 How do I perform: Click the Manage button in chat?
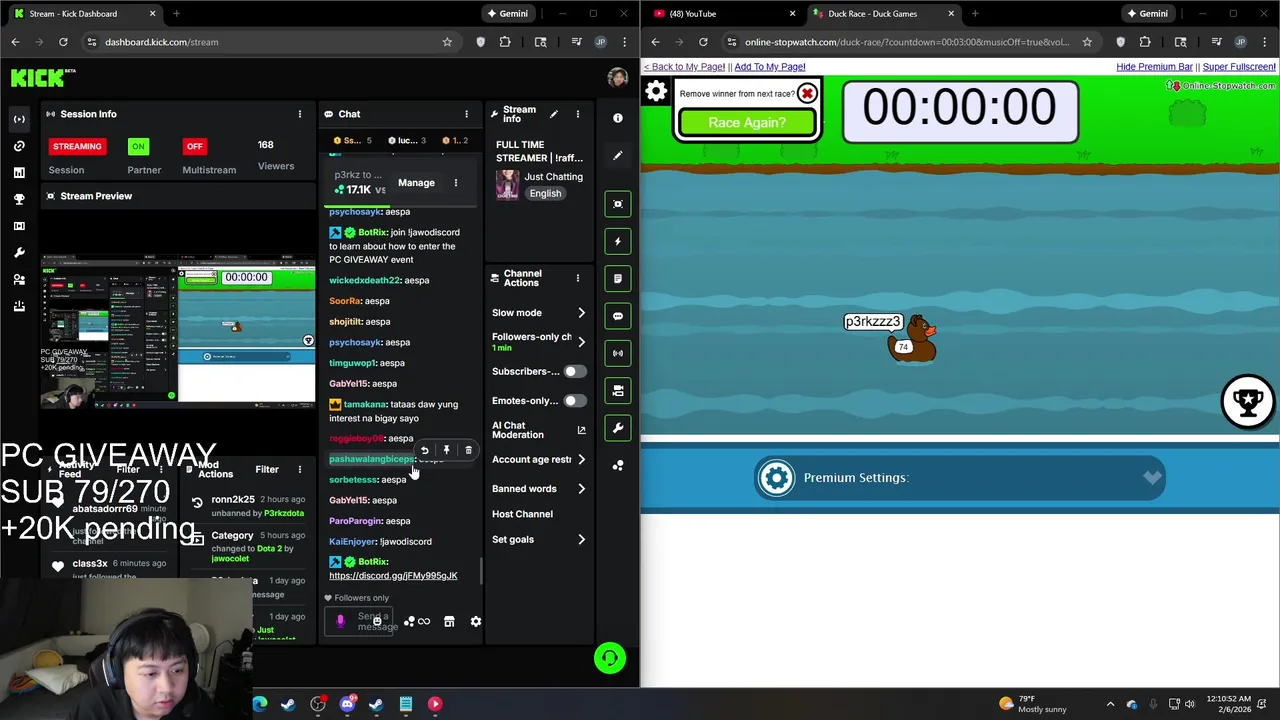coord(416,183)
